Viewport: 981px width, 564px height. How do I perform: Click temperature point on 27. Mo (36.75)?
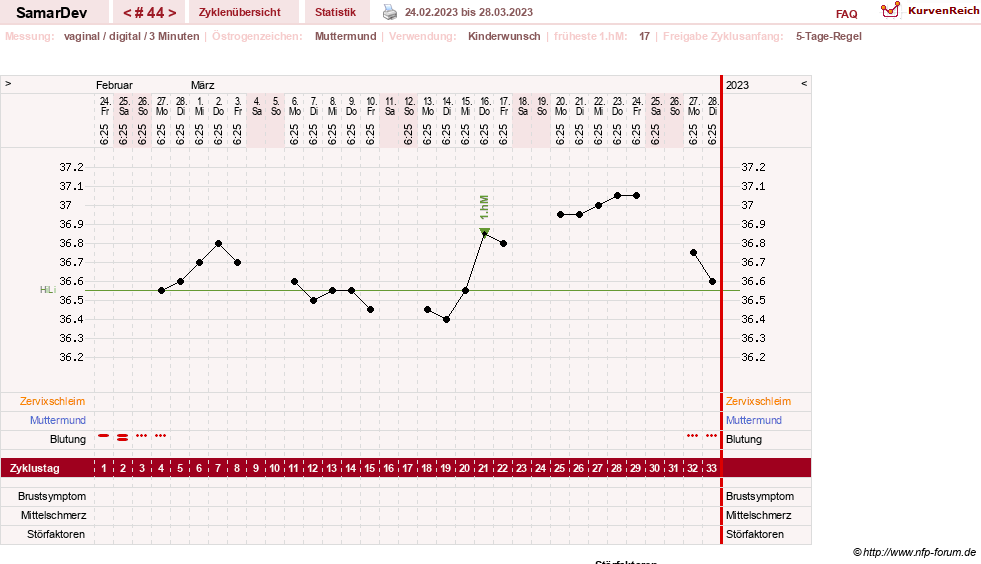(693, 253)
